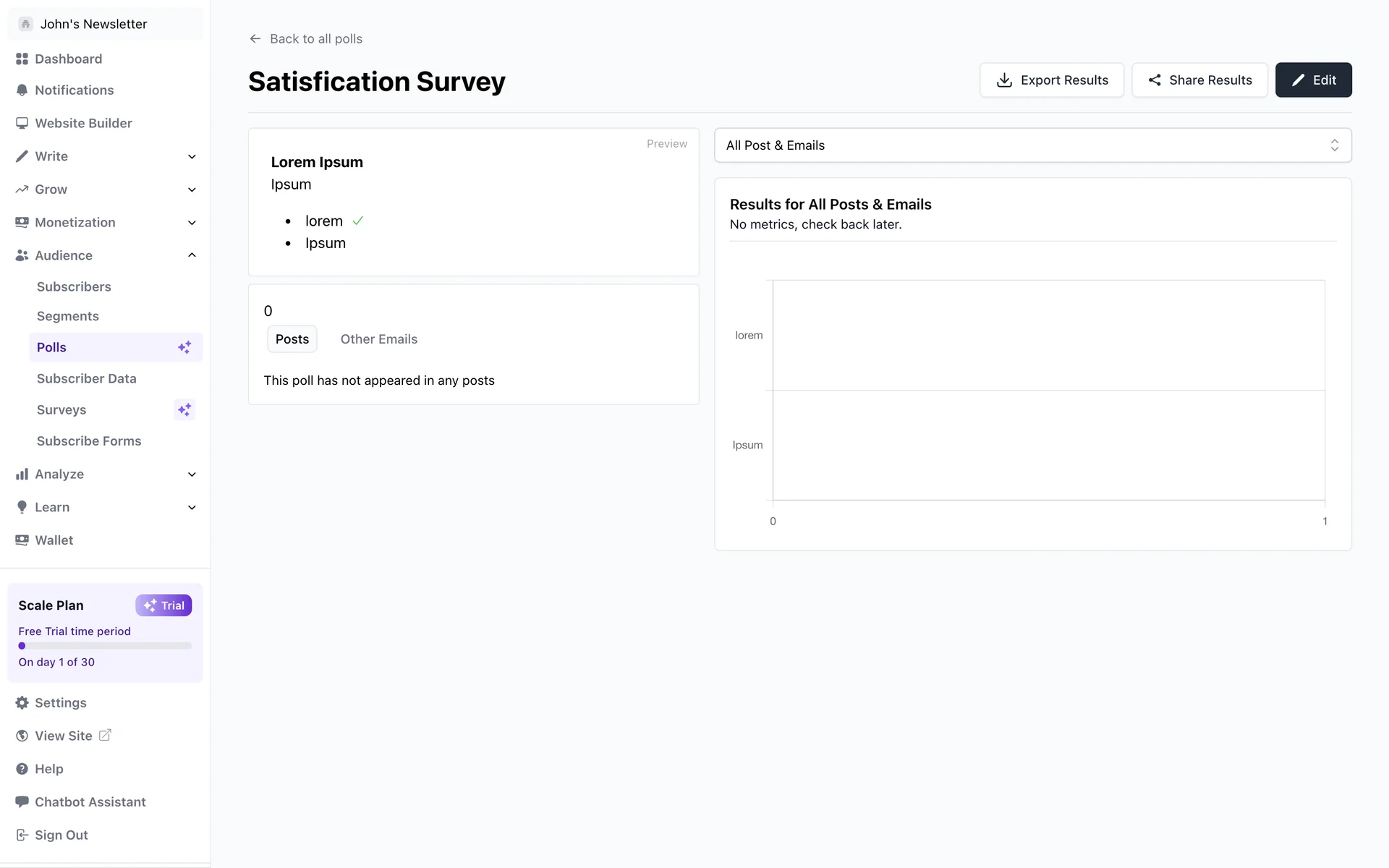Click the back arrow to all polls

coord(255,39)
